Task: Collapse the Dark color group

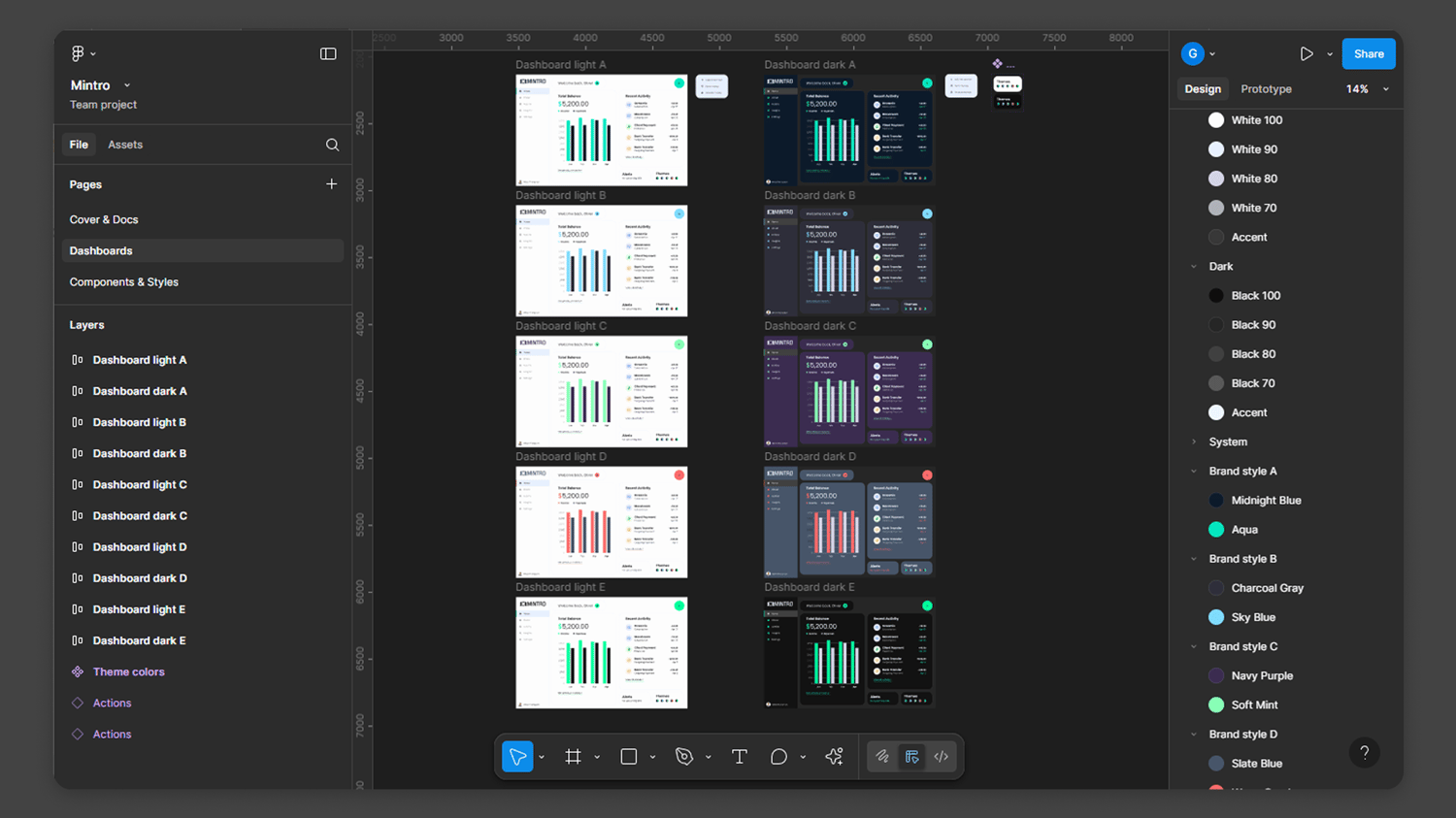Action: (1194, 267)
